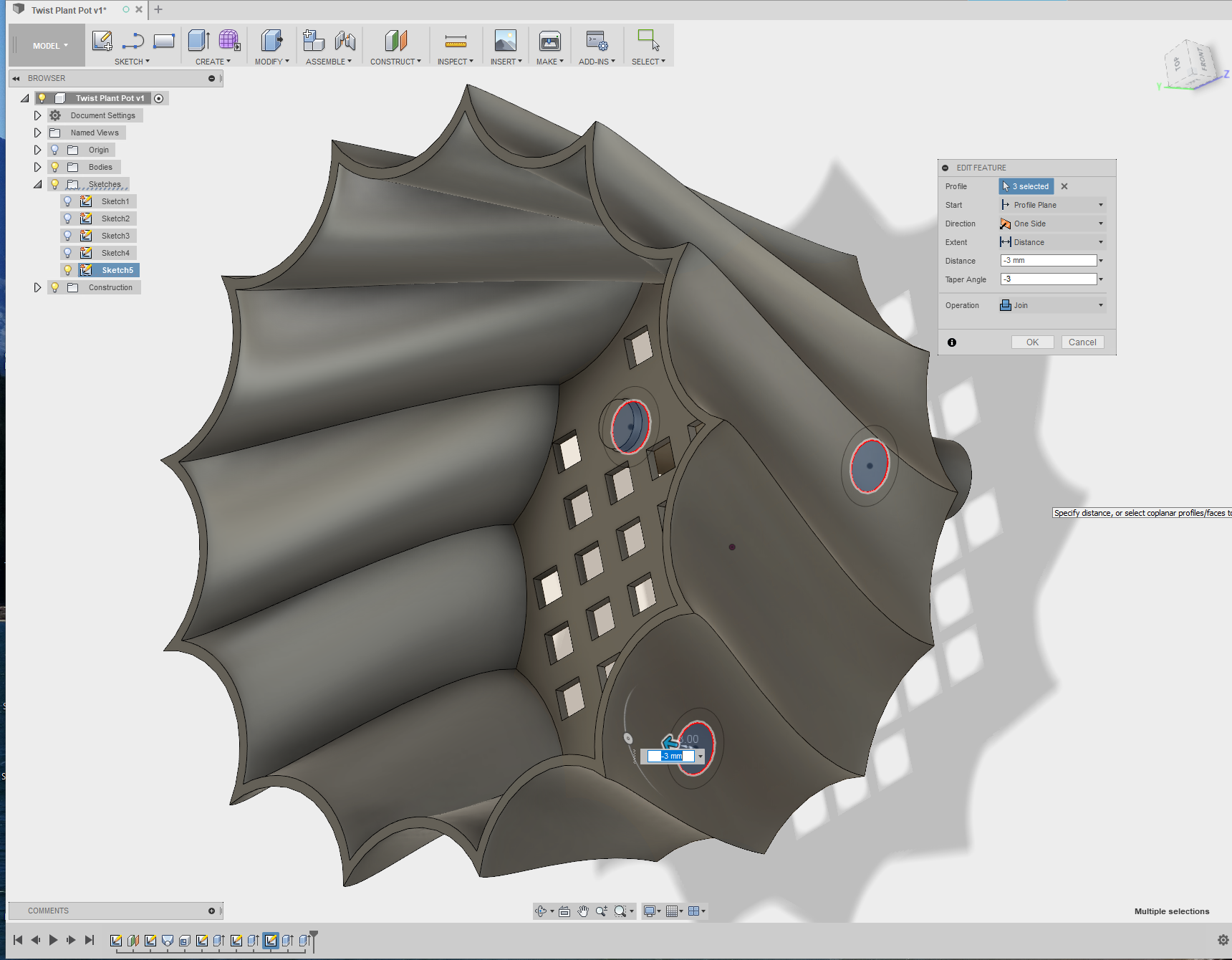The height and width of the screenshot is (960, 1232).
Task: Toggle visibility of Sketch1
Action: pyautogui.click(x=68, y=201)
